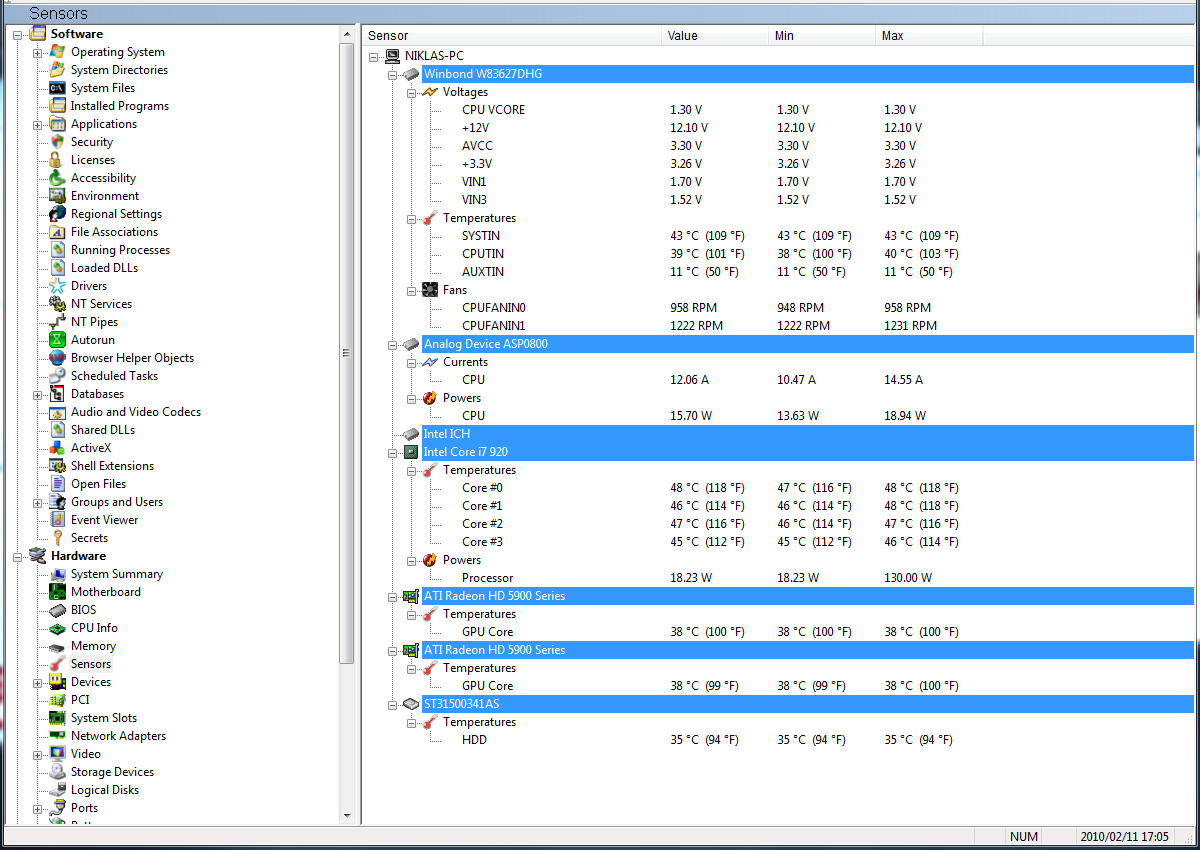Click the Licenses padlock icon

(58, 160)
